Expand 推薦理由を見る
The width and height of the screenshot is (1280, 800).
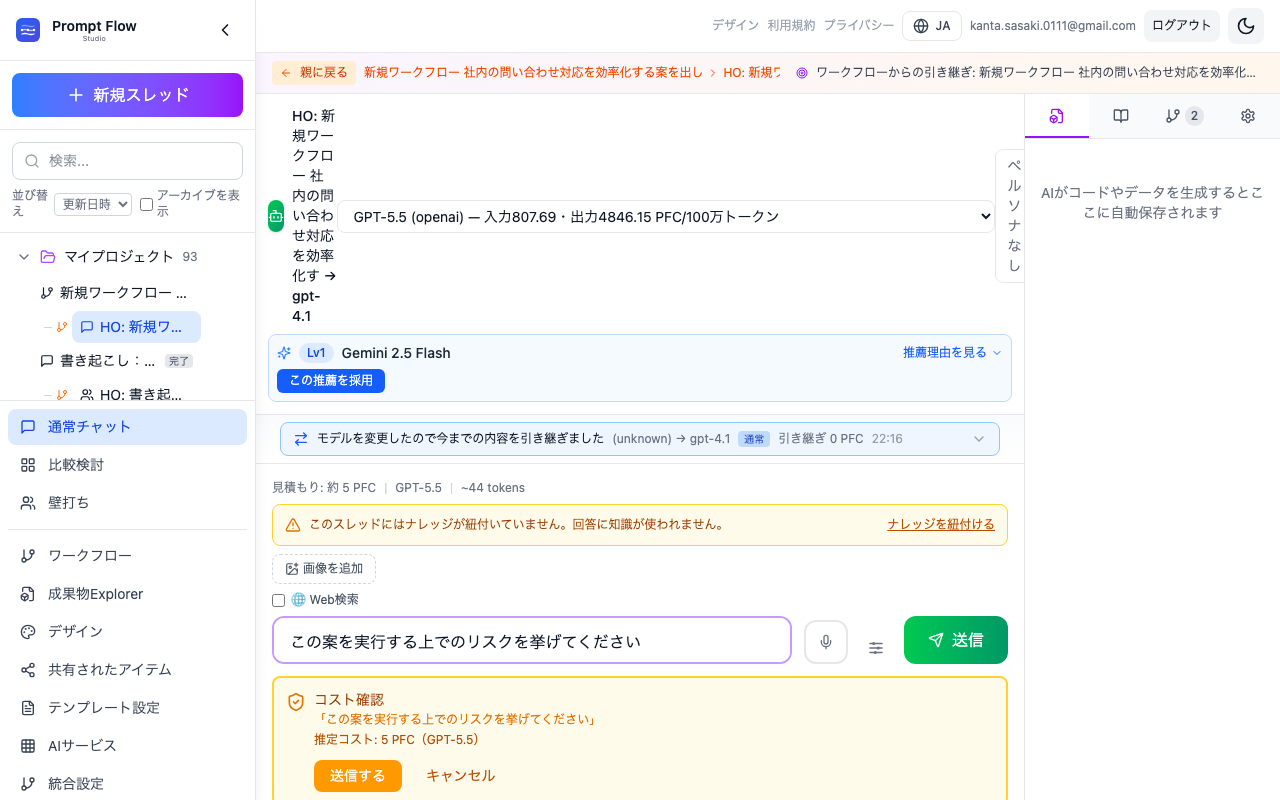[952, 352]
